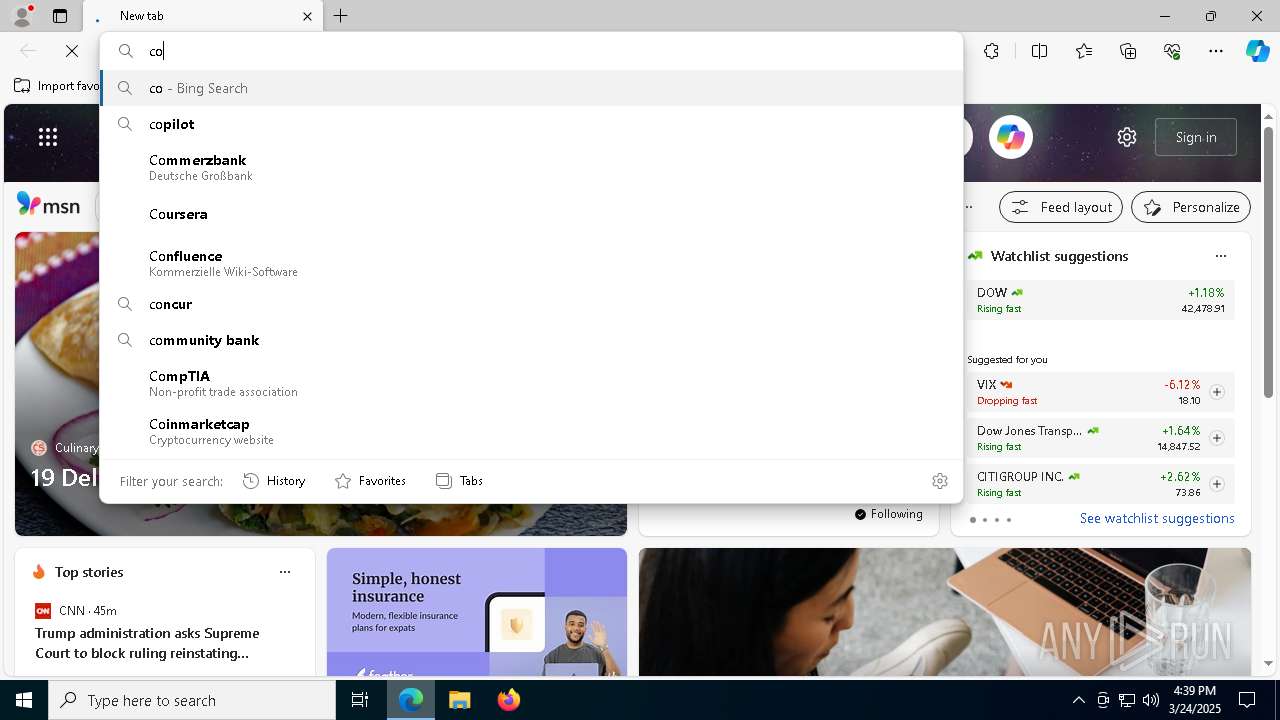The image size is (1280, 720).
Task: Open the Collections icon
Action: point(1128,51)
